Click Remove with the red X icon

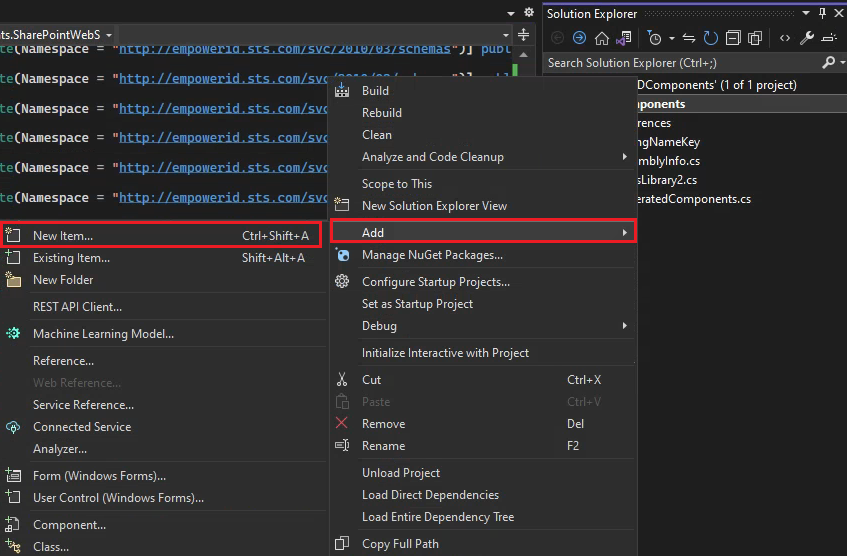coord(483,424)
